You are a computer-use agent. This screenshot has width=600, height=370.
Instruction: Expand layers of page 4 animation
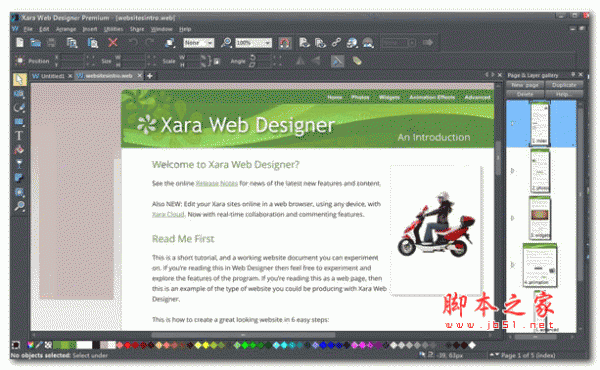click(513, 265)
